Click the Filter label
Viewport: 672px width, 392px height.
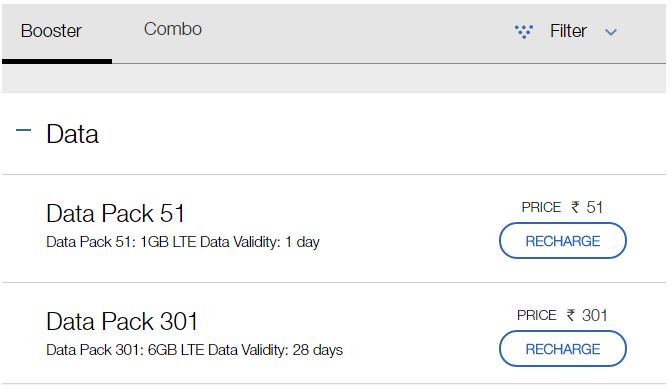(x=568, y=31)
